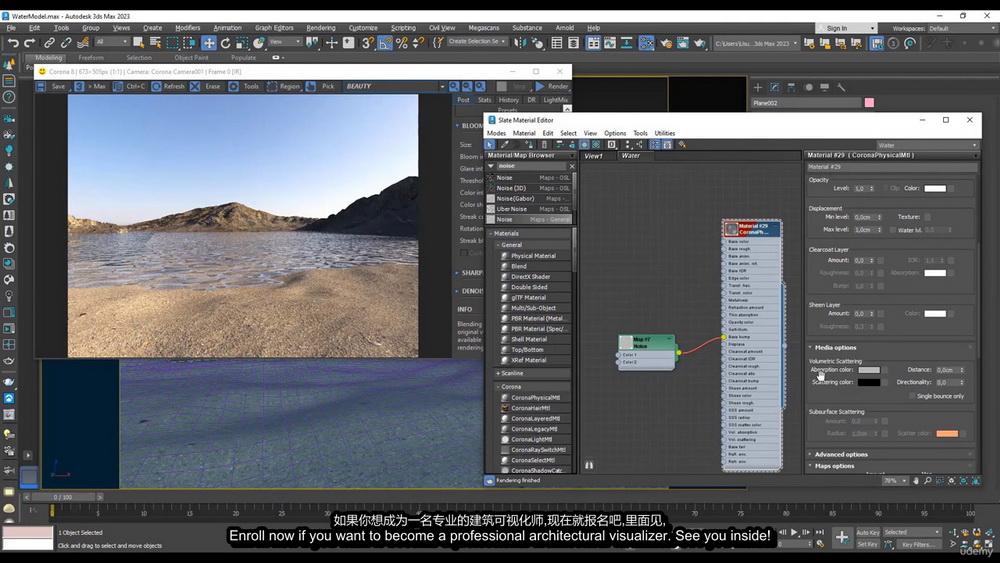
Task: Click the Pick tool in Corona frame buffer
Action: pyautogui.click(x=320, y=86)
